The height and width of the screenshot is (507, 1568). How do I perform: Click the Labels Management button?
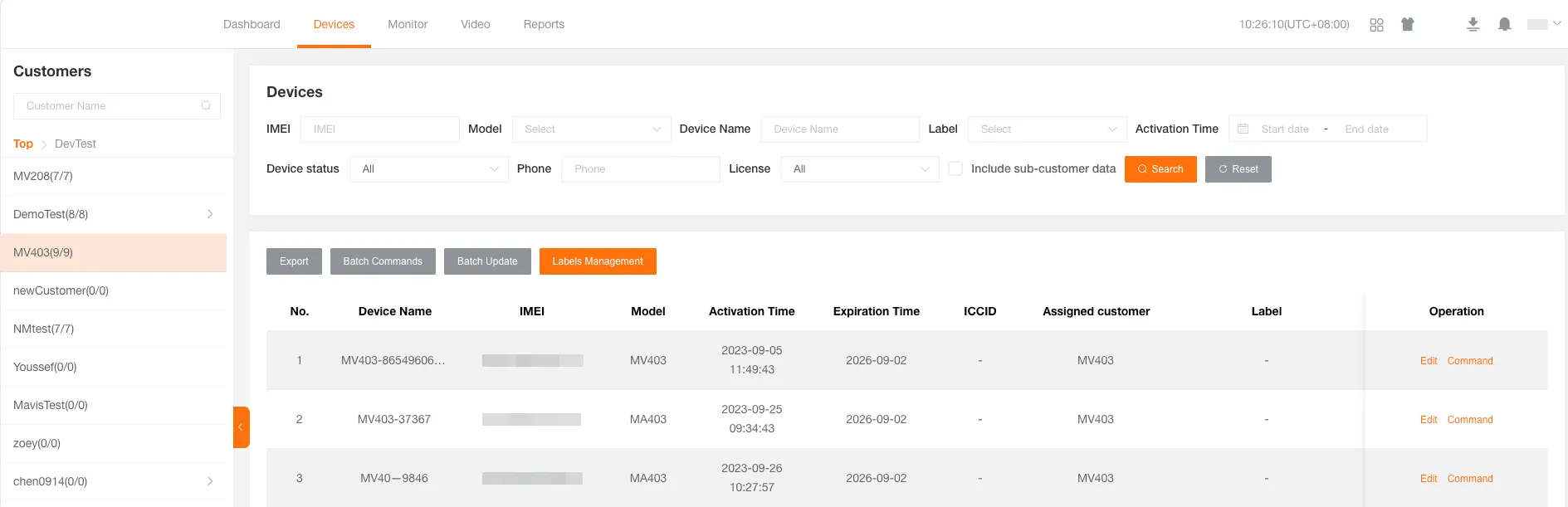[x=597, y=261]
